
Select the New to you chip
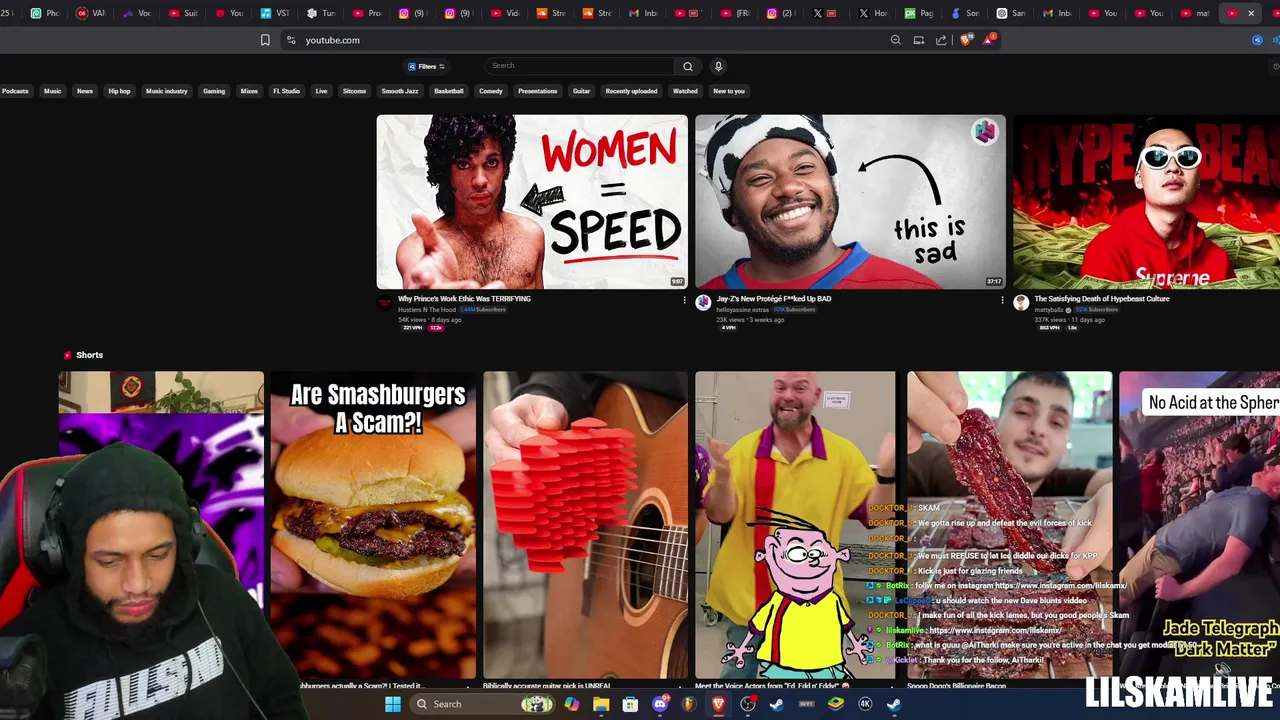[729, 91]
